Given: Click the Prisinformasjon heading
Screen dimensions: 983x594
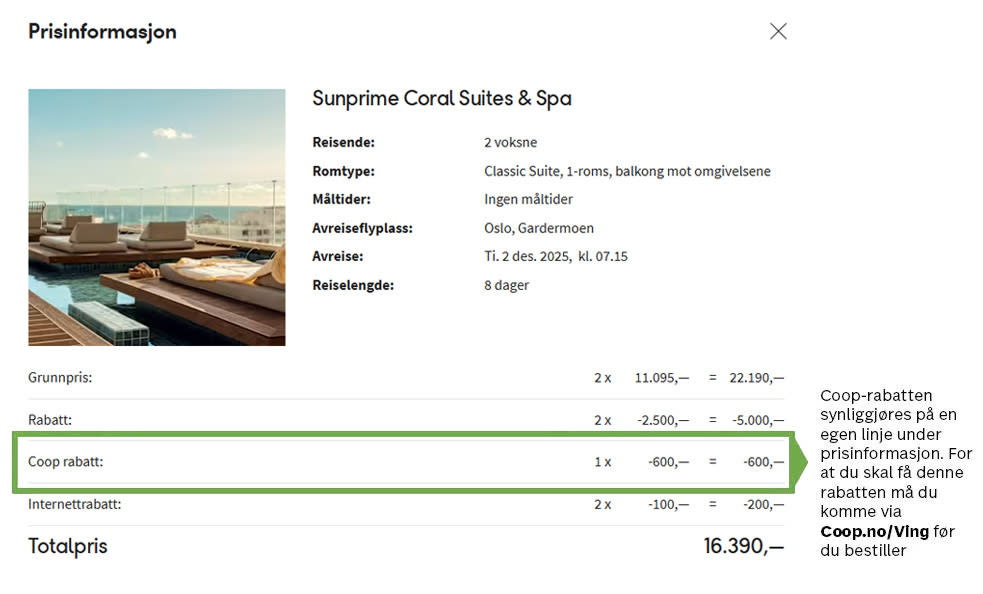Looking at the screenshot, I should [102, 32].
